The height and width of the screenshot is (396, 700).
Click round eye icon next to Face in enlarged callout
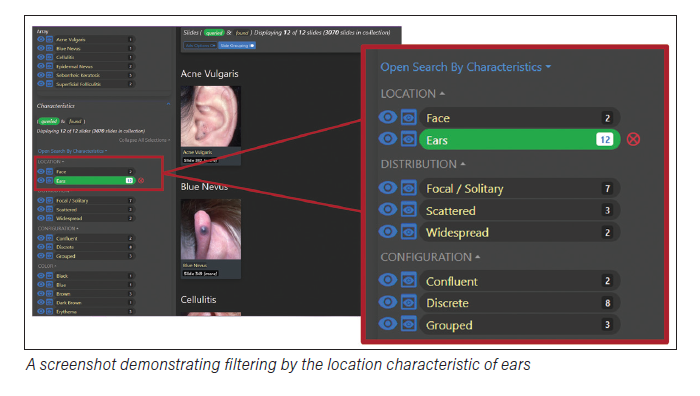[x=388, y=117]
